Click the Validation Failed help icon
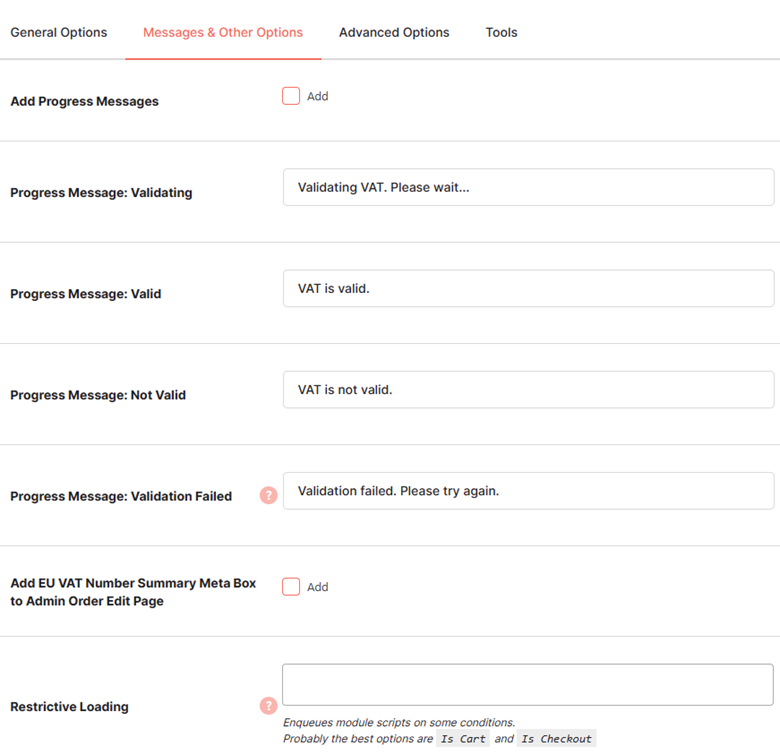The height and width of the screenshot is (755, 780). pyautogui.click(x=269, y=495)
